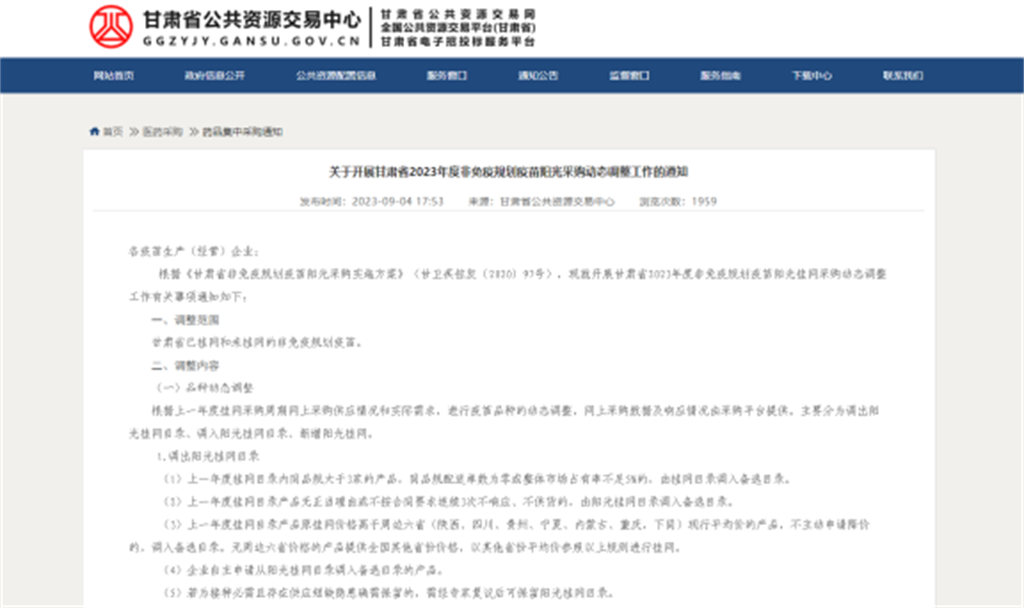Click the 药品集中采购通知 breadcrumb link
The image size is (1024, 608).
242,132
